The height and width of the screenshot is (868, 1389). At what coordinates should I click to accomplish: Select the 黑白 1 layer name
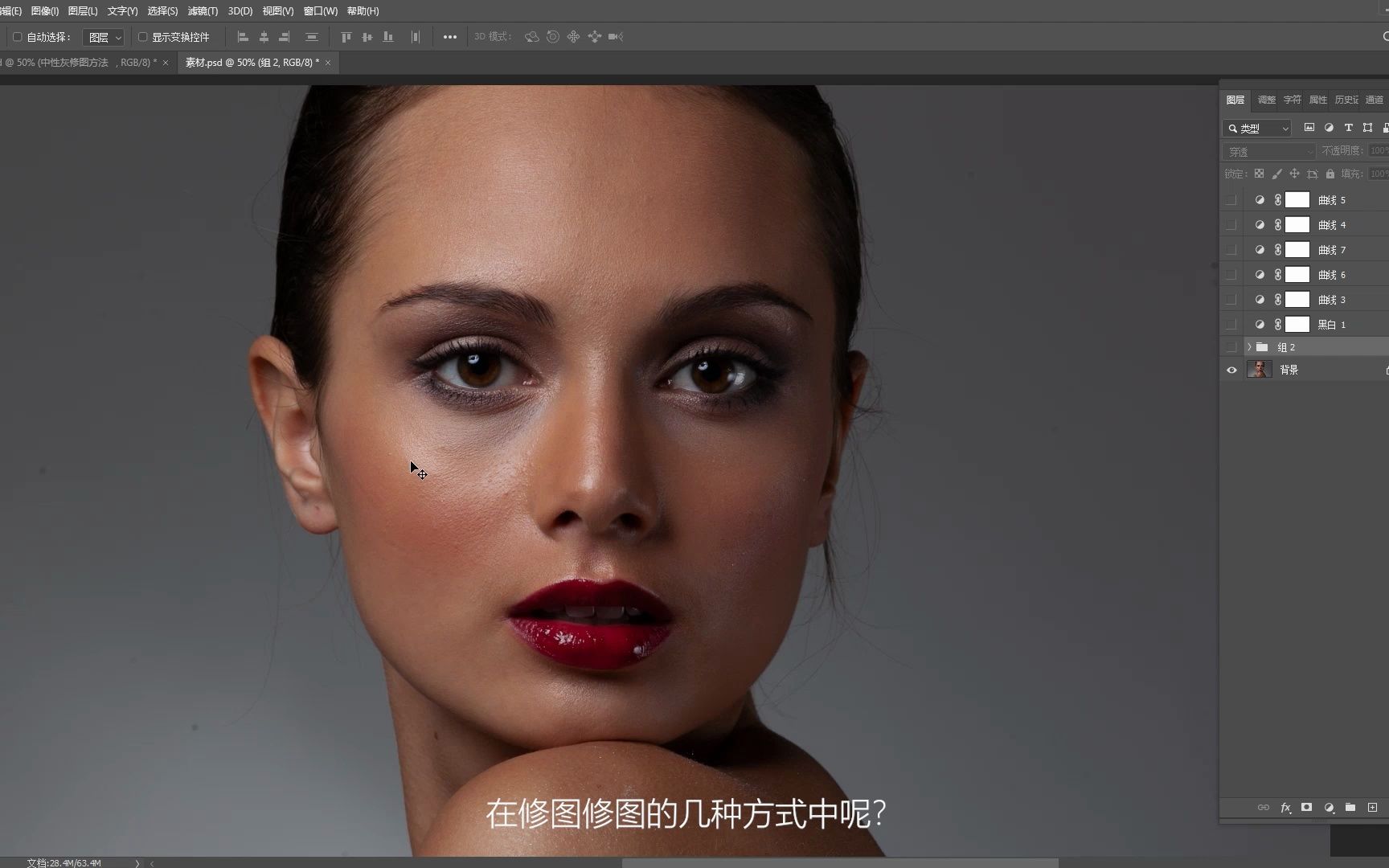click(1331, 325)
